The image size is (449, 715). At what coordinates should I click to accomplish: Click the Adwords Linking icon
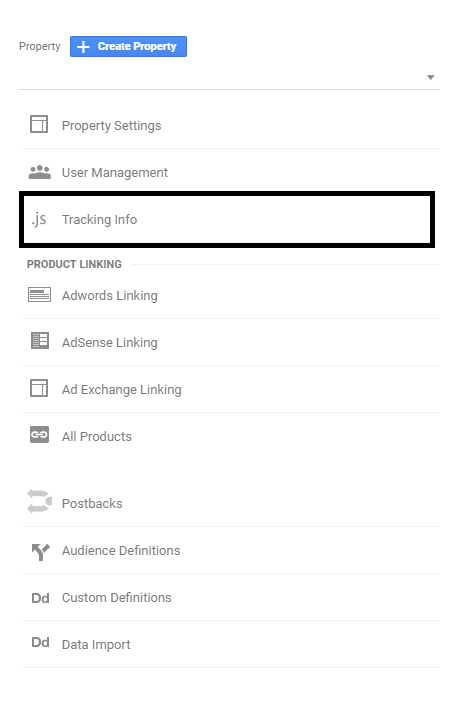(40, 295)
